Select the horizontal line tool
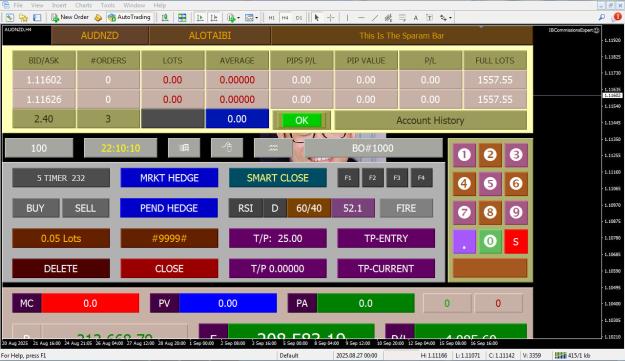Screen dimensions: 625x361 (x=361, y=18)
